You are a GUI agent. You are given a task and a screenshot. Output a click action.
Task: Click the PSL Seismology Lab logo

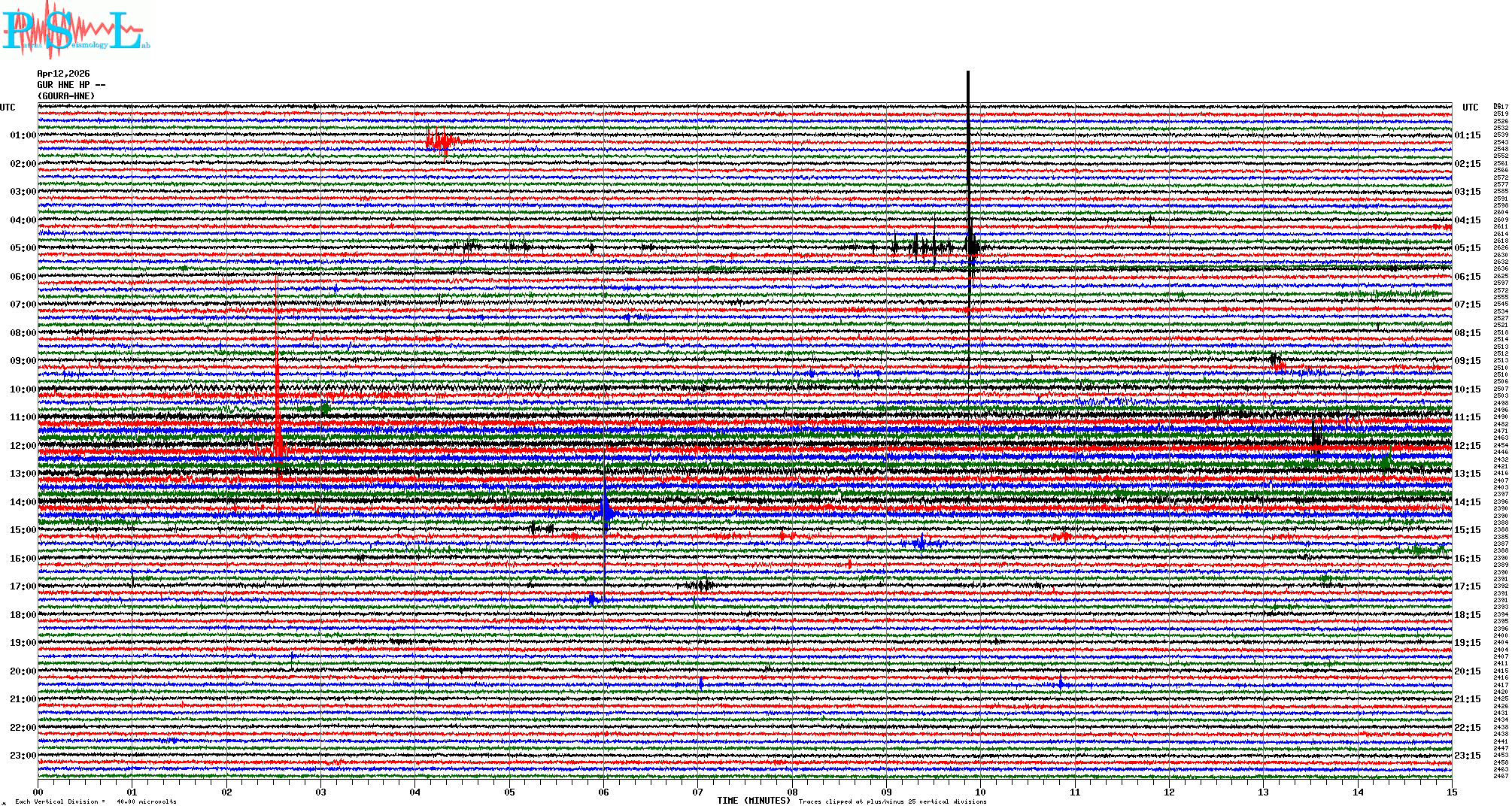[x=75, y=30]
